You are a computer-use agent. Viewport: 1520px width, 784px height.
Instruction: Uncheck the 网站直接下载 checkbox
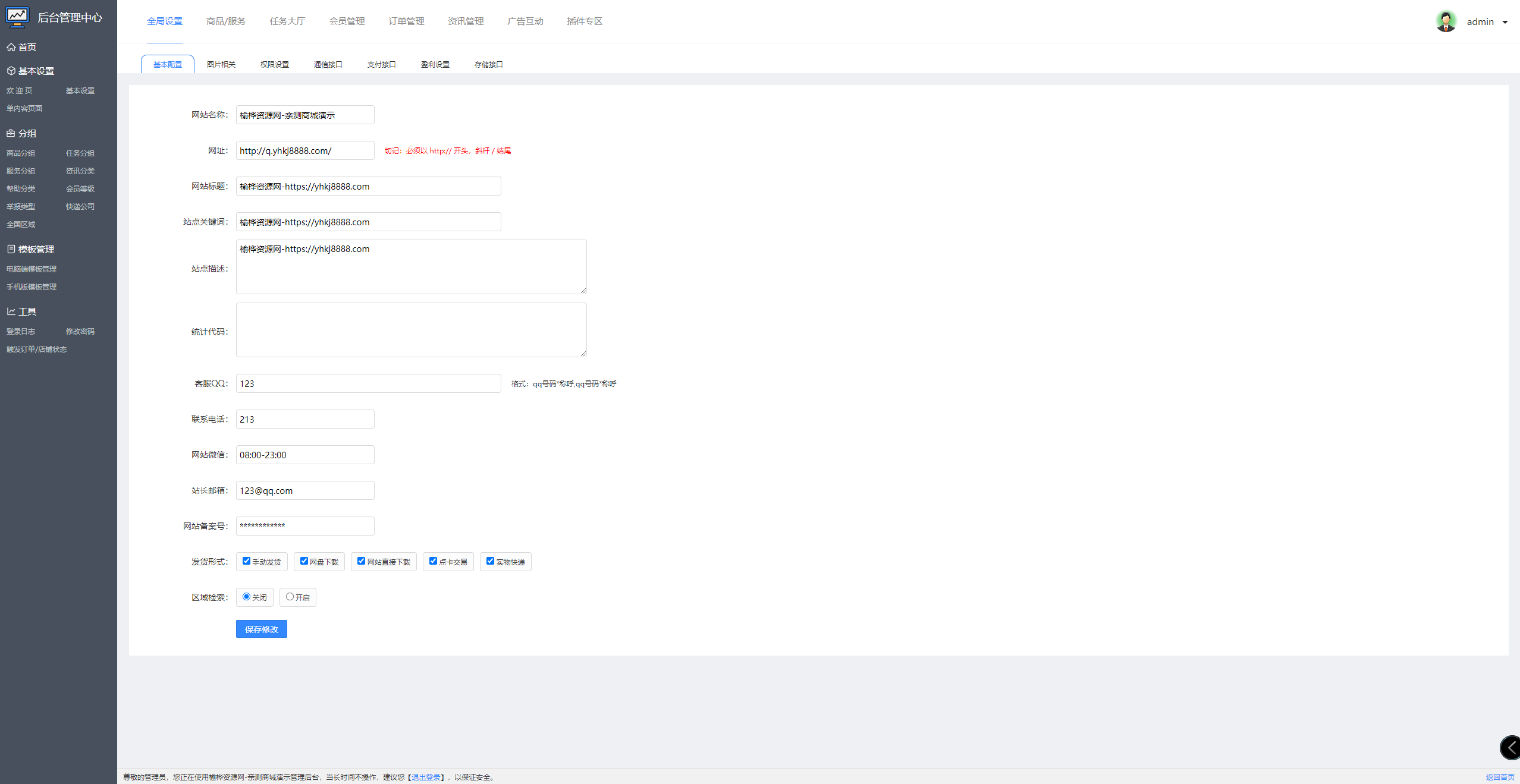(361, 561)
